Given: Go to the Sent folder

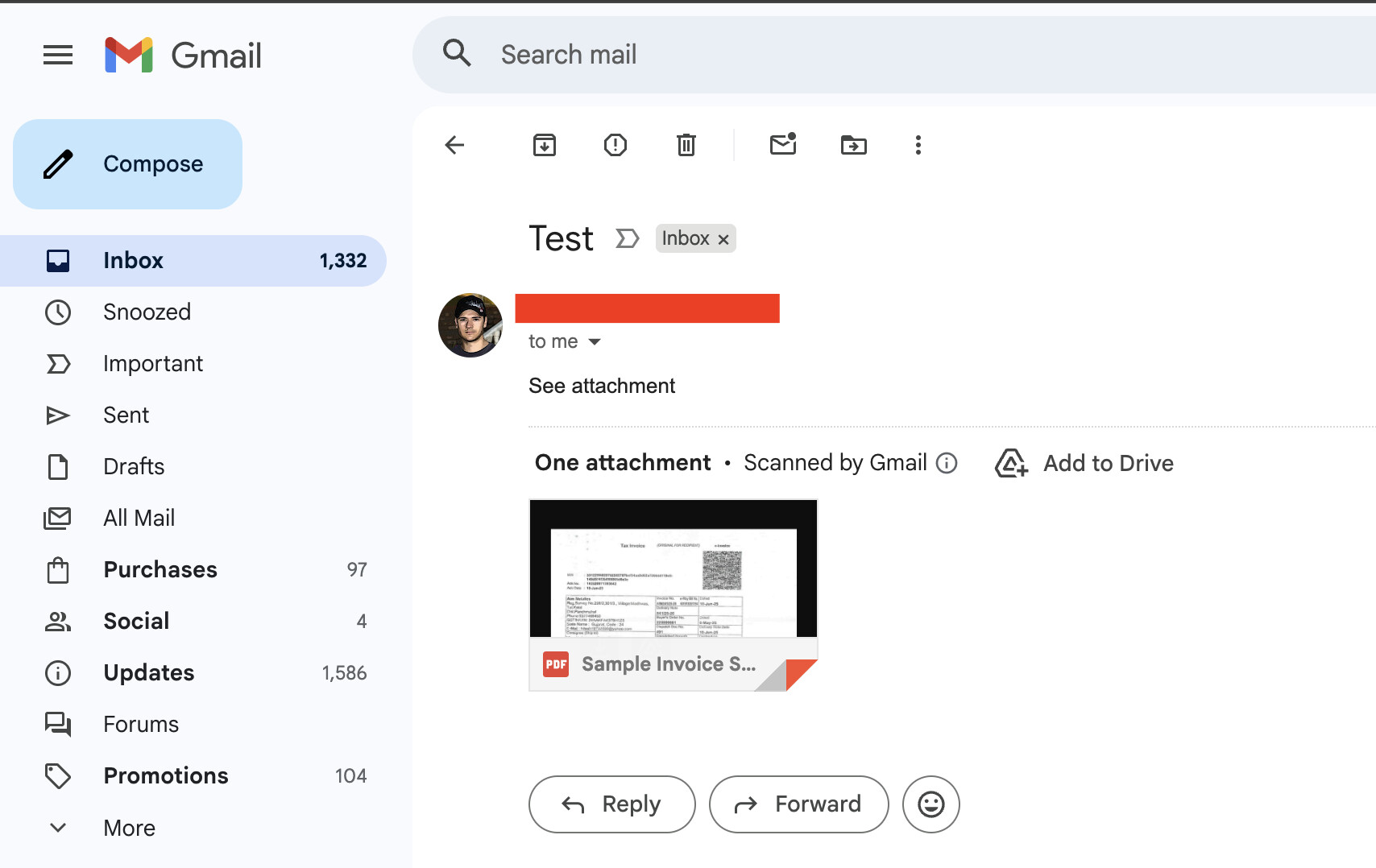Looking at the screenshot, I should 126,415.
